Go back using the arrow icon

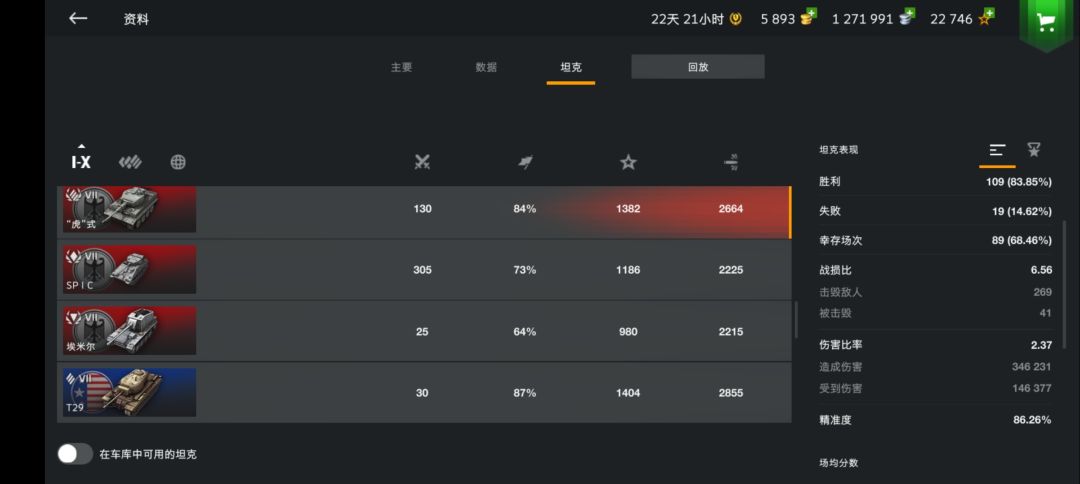[78, 19]
